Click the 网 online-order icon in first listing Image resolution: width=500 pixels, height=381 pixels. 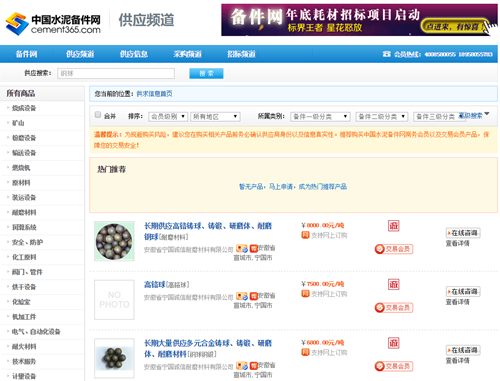tap(305, 235)
